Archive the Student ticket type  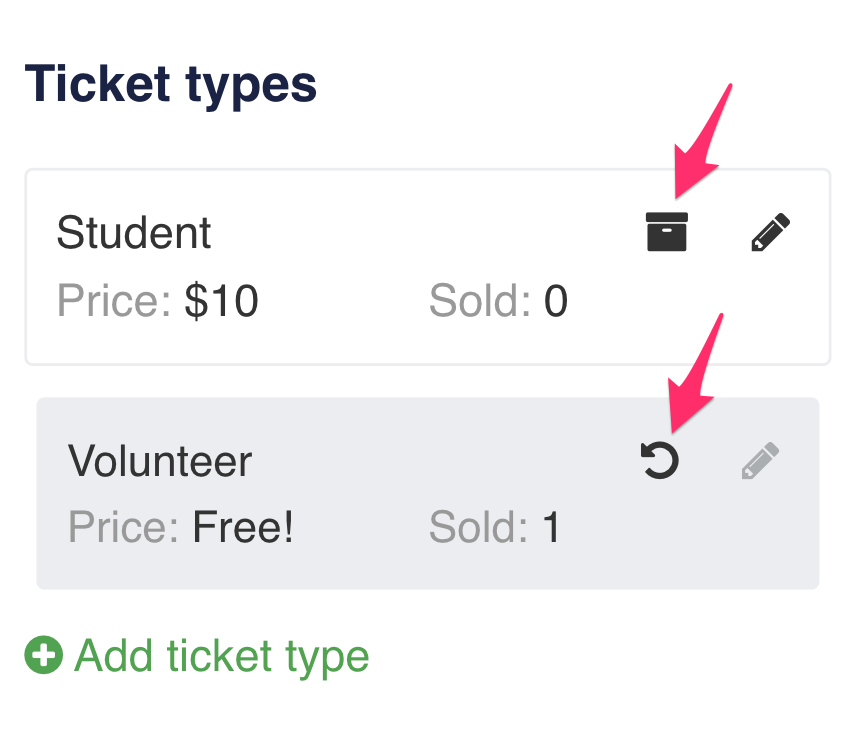point(666,232)
